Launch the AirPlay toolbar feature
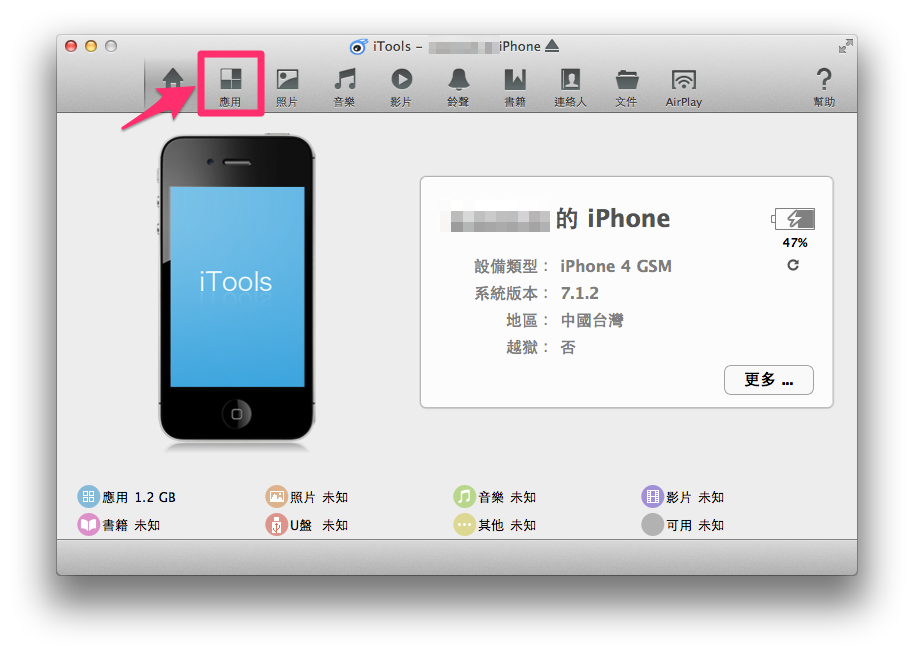Screen dimensions: 914x654 click(x=684, y=87)
